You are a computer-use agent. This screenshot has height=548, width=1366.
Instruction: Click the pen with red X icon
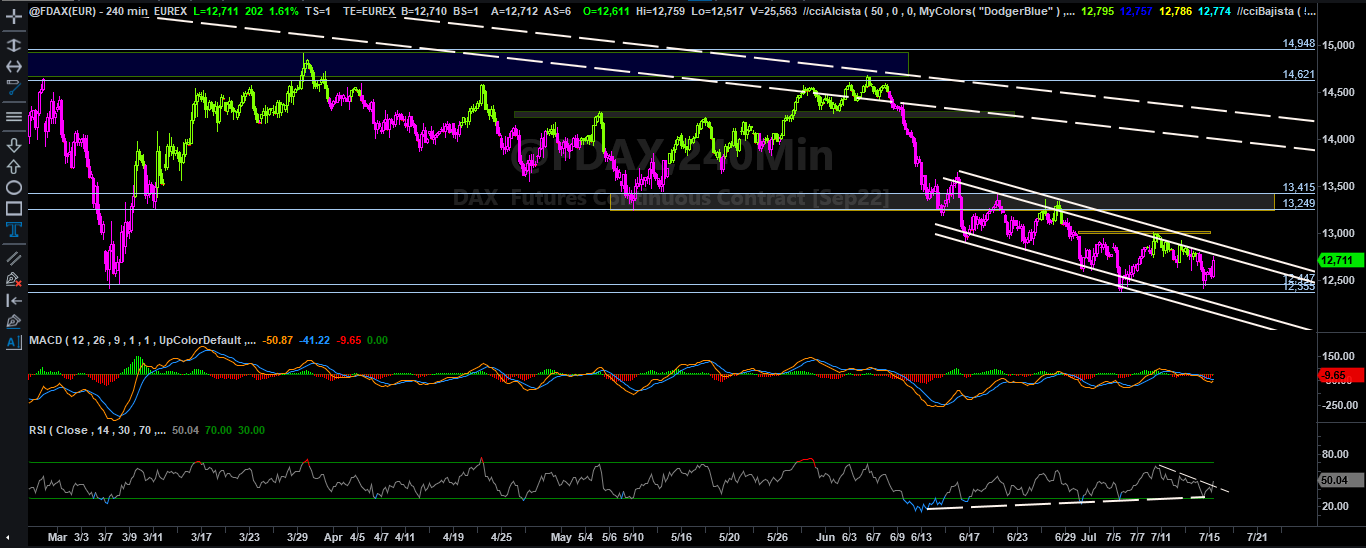13,279
